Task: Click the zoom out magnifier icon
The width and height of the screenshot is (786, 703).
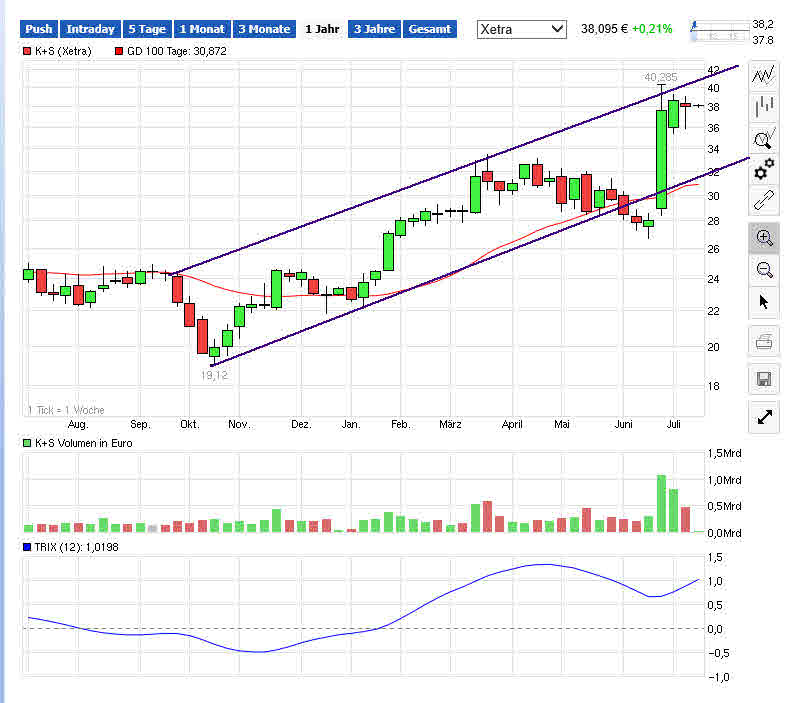Action: pos(764,269)
